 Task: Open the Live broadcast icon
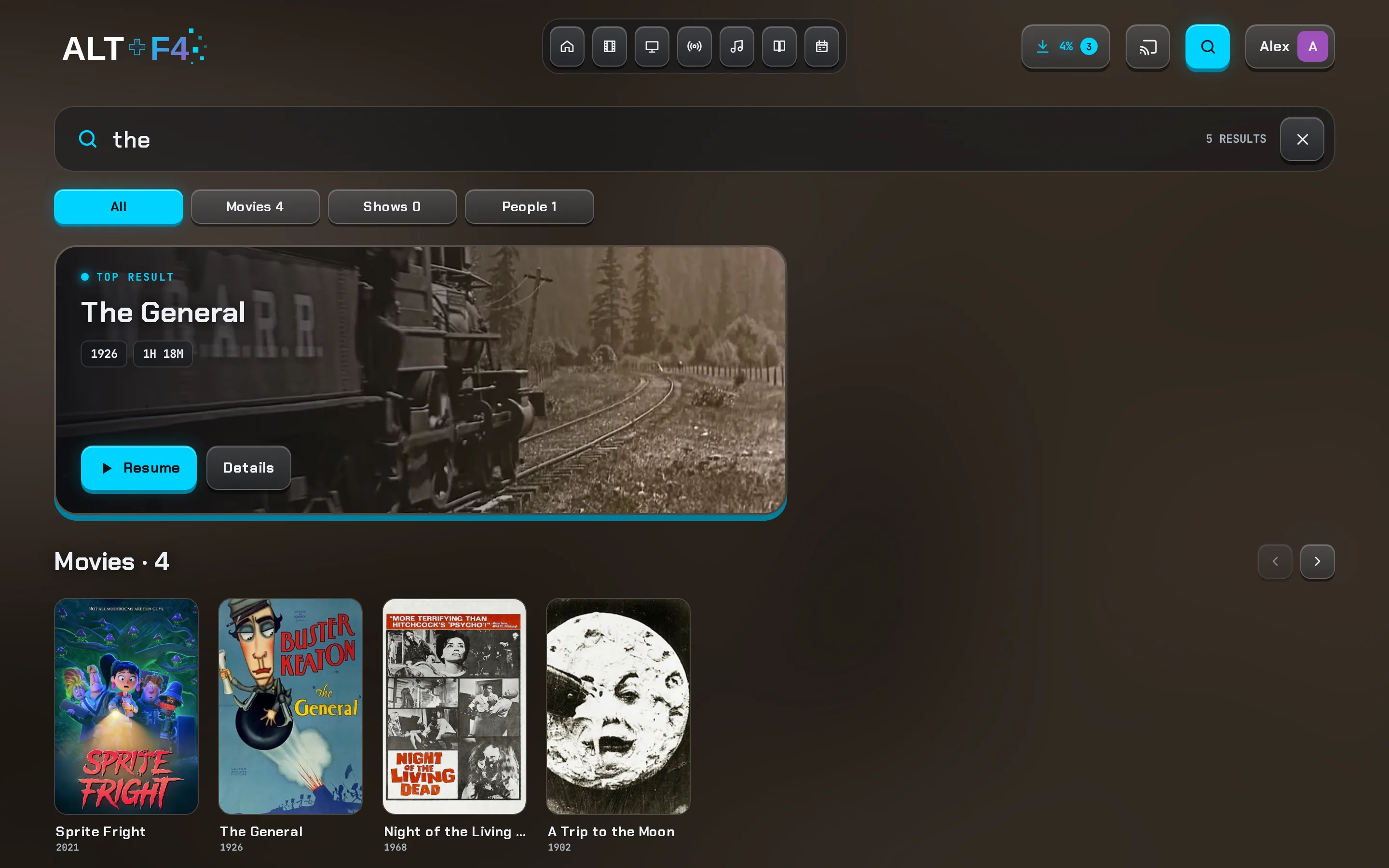click(694, 46)
